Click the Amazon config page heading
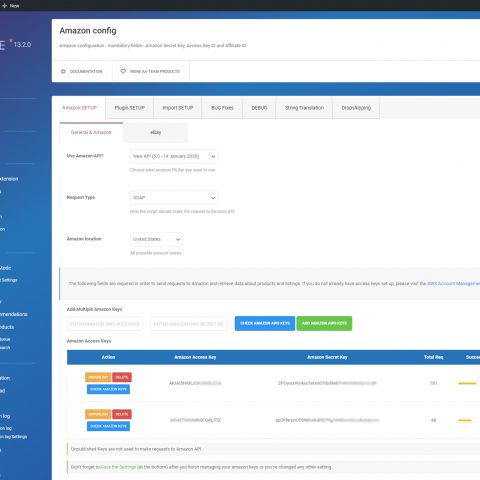480x480 pixels. point(88,31)
